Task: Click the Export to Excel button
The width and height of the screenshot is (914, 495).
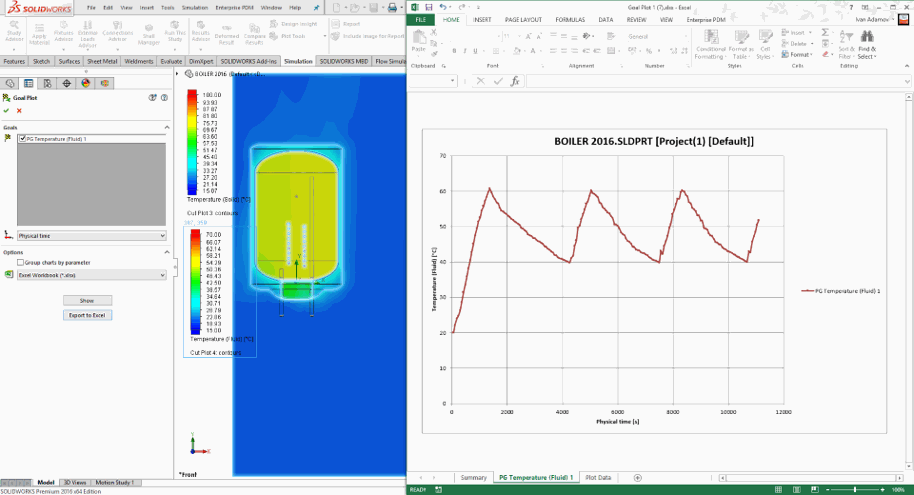Action: tap(87, 315)
